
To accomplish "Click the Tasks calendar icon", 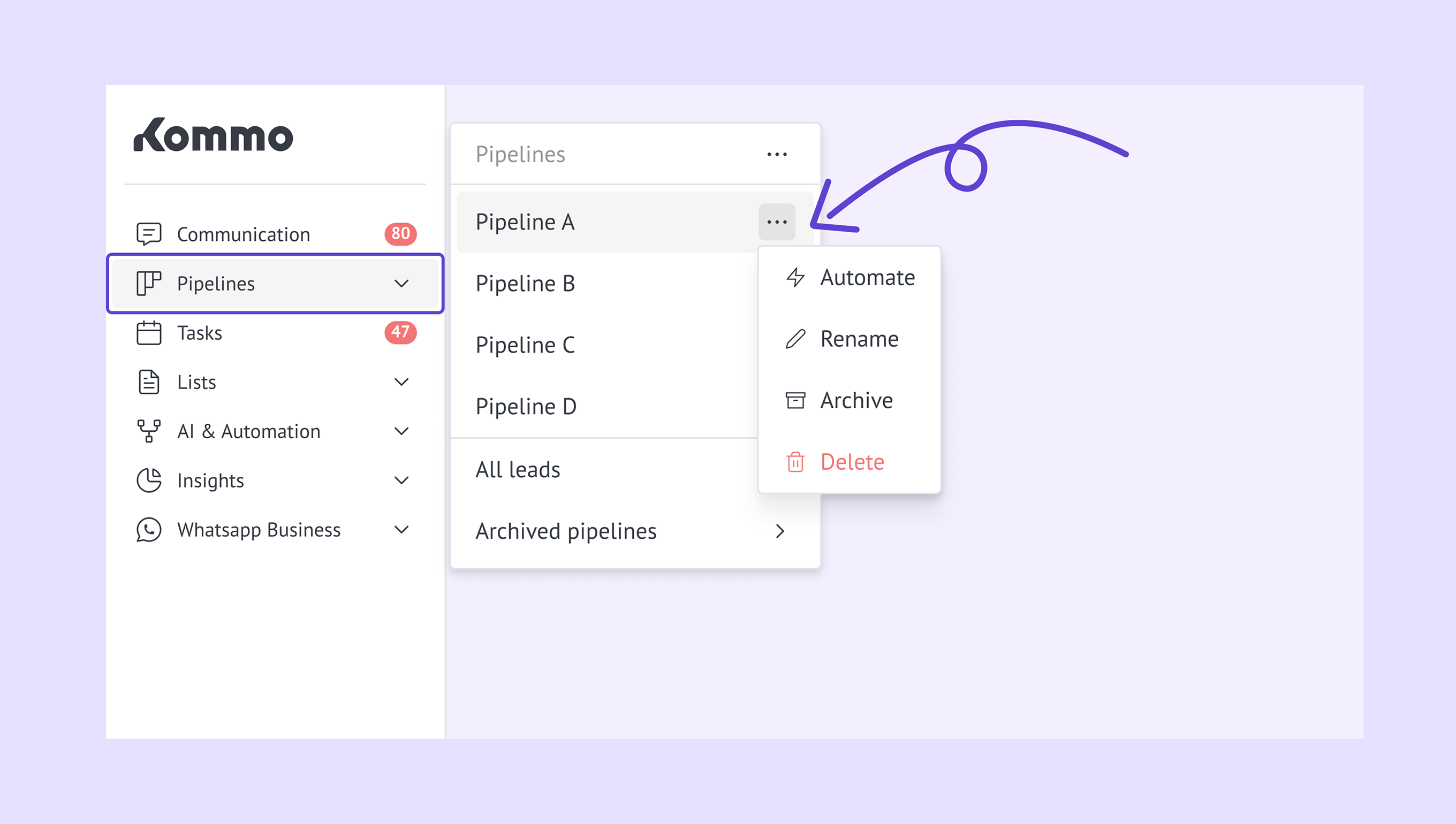I will pyautogui.click(x=149, y=333).
